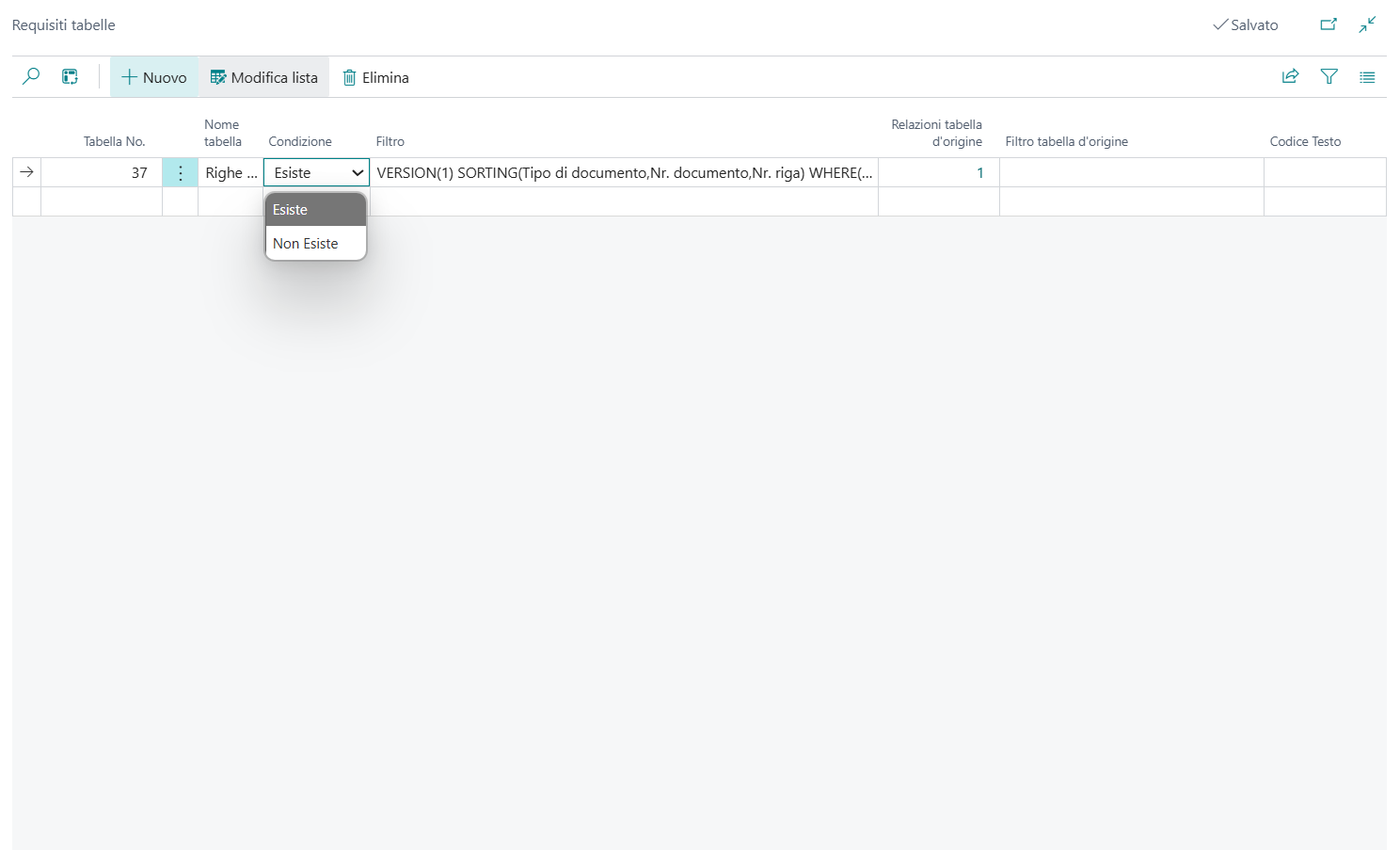Screen dimensions: 1400x850
Task: Click Requisiti tabelle page title
Action: [64, 25]
